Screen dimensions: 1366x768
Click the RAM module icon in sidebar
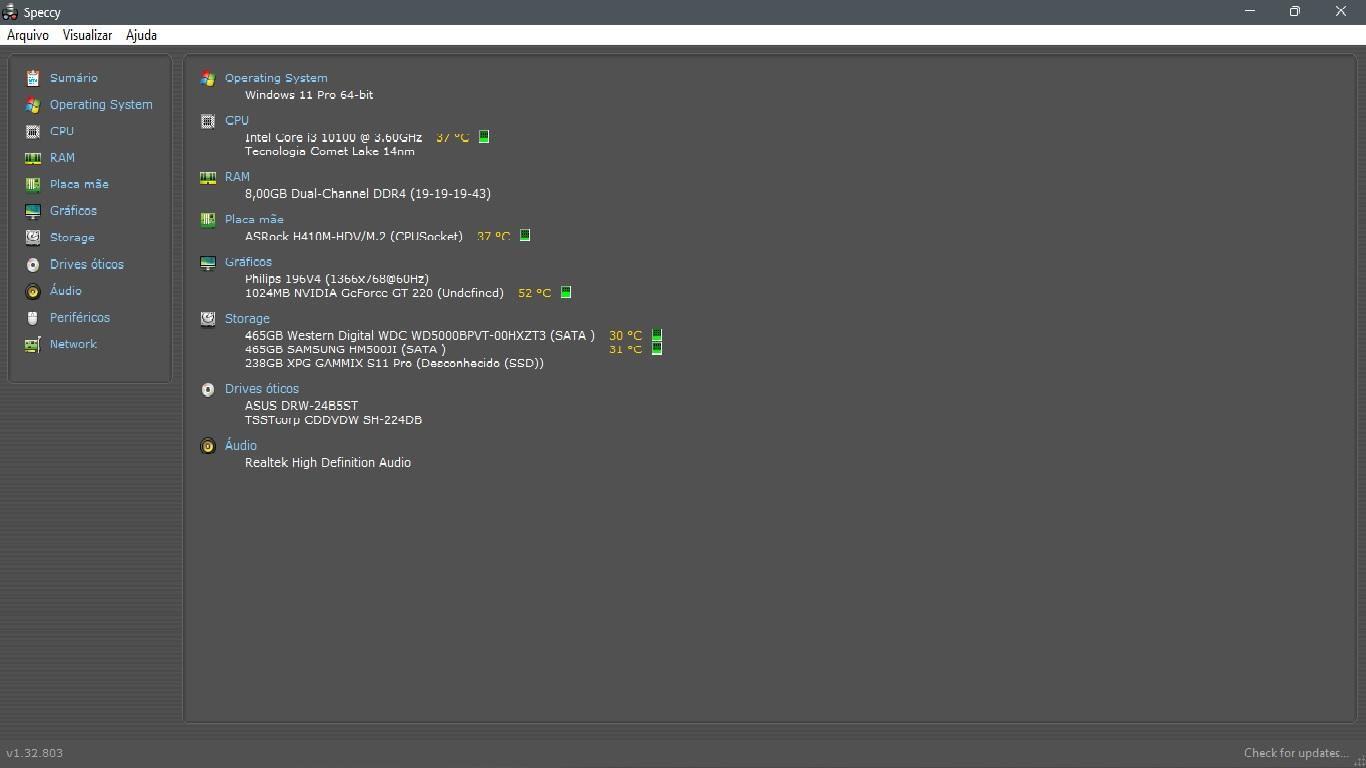[33, 158]
